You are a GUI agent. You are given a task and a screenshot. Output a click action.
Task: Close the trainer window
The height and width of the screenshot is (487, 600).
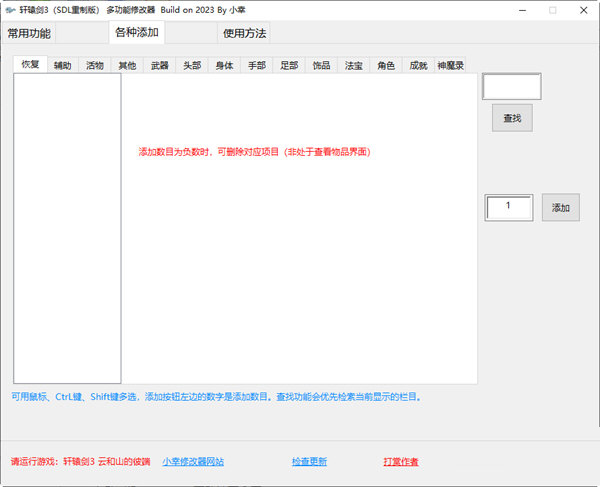click(583, 10)
